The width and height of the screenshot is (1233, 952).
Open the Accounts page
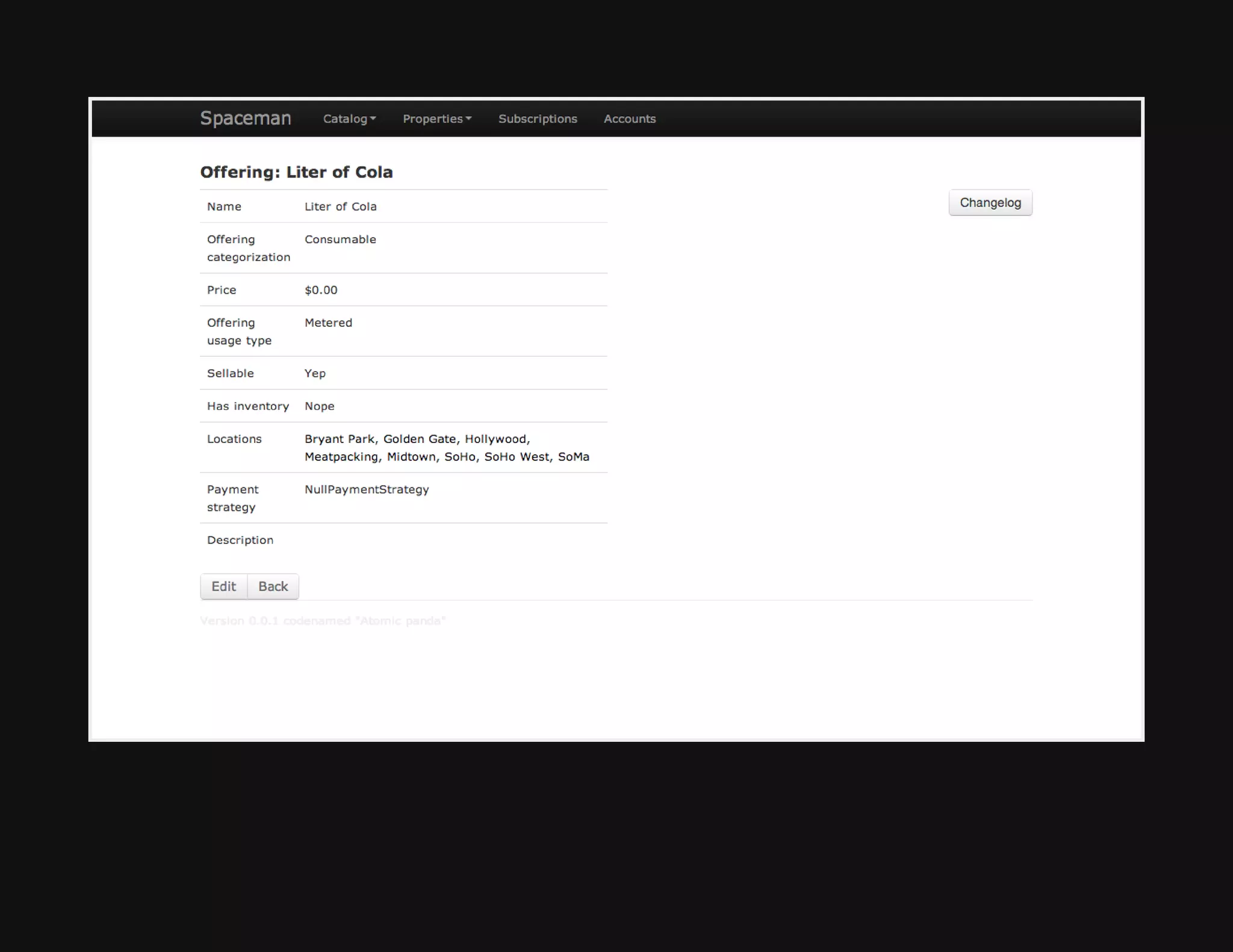point(629,119)
